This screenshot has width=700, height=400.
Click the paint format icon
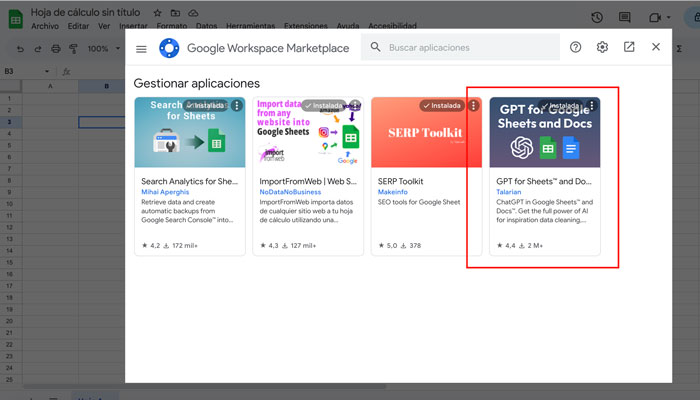(74, 49)
